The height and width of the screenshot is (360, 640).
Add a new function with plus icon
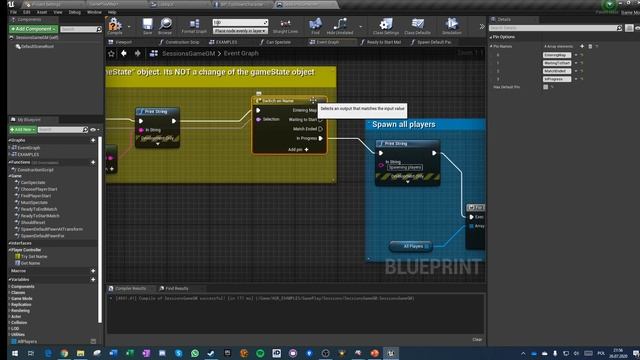(93, 162)
